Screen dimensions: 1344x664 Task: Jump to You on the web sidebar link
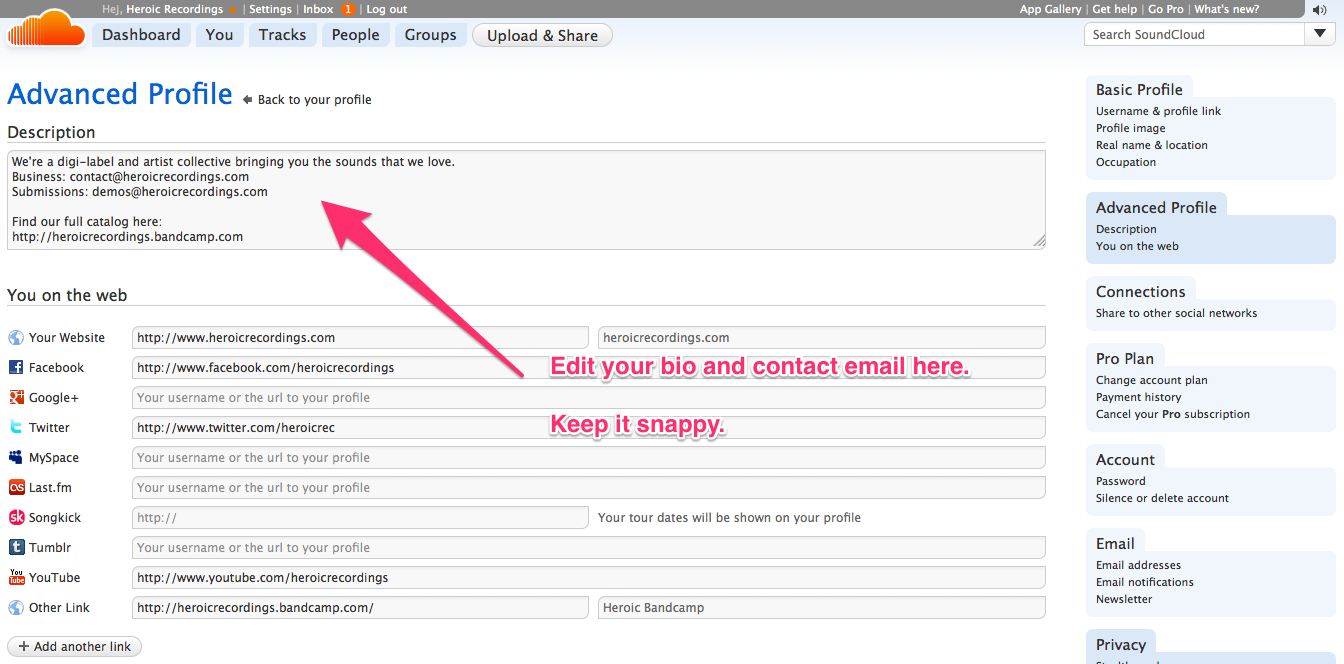point(1137,246)
